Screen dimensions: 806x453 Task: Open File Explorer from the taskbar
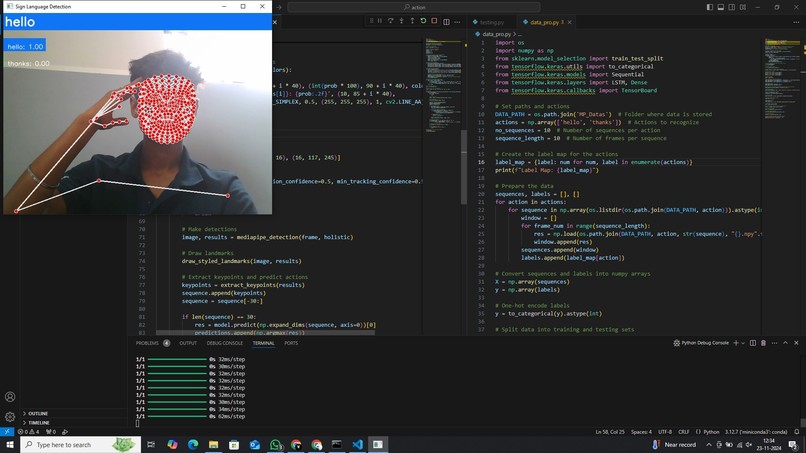point(213,445)
